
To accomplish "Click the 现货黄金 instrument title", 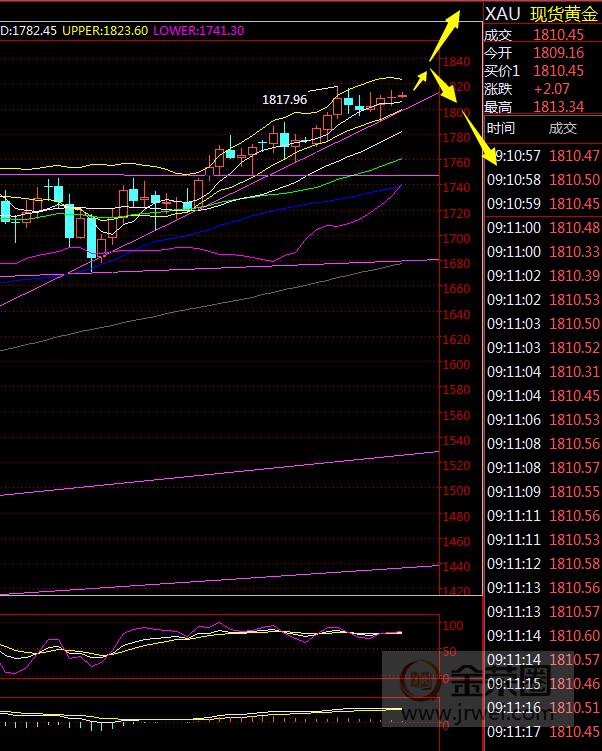I will (x=564, y=14).
